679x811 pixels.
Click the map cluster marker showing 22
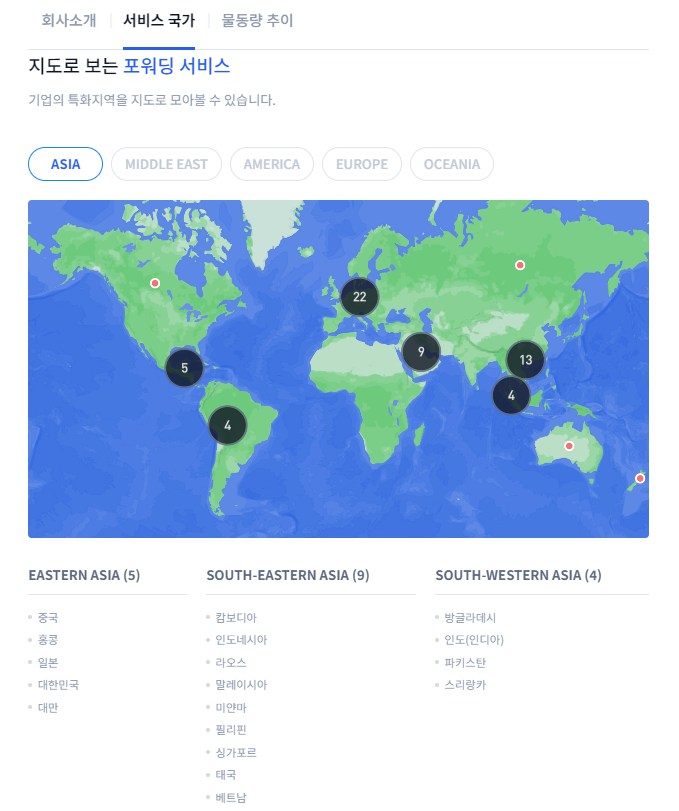(360, 297)
